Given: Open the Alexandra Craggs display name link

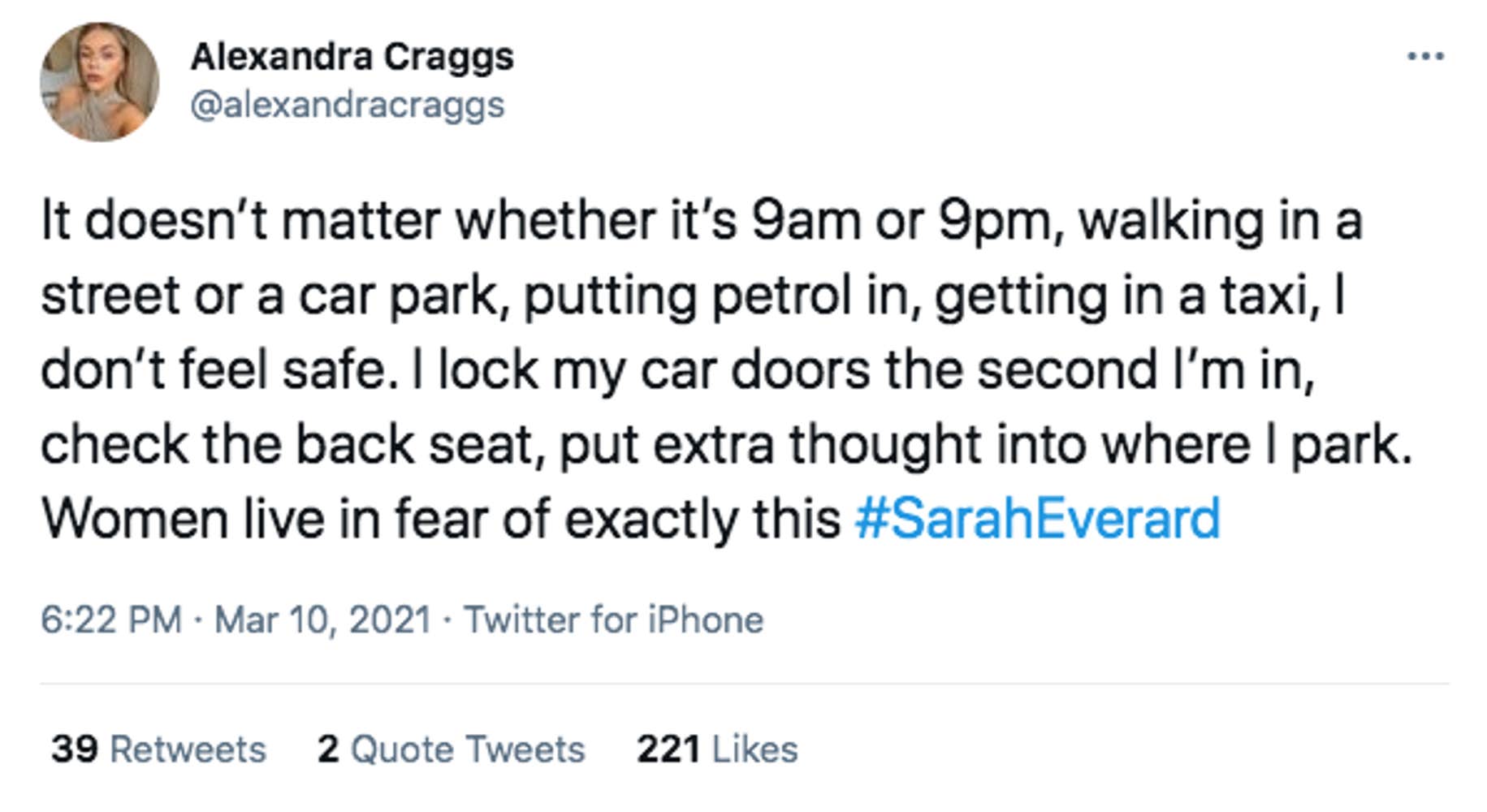Looking at the screenshot, I should 352,57.
